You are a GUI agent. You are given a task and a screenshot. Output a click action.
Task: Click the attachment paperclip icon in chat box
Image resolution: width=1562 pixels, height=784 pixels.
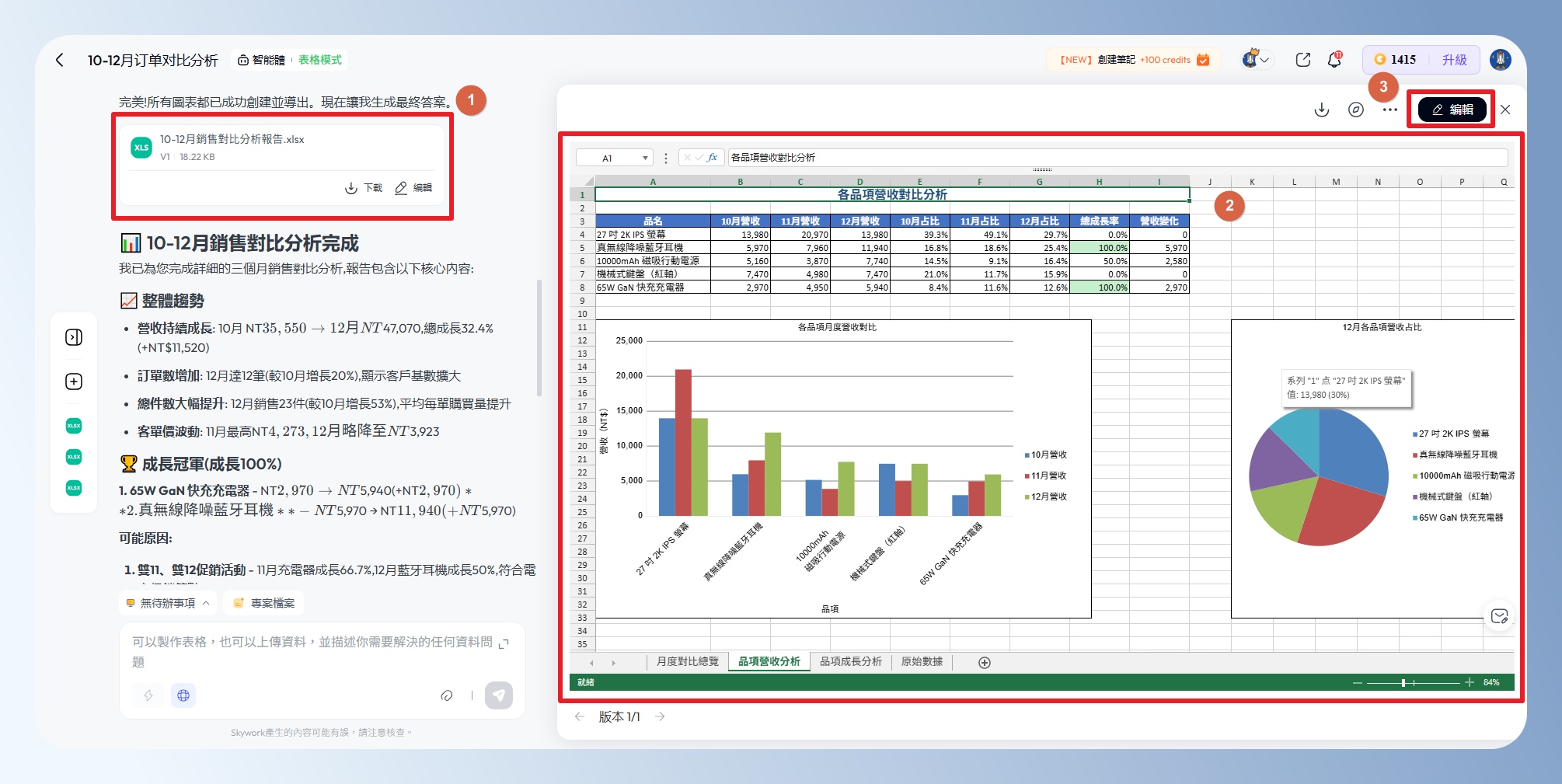(x=446, y=695)
